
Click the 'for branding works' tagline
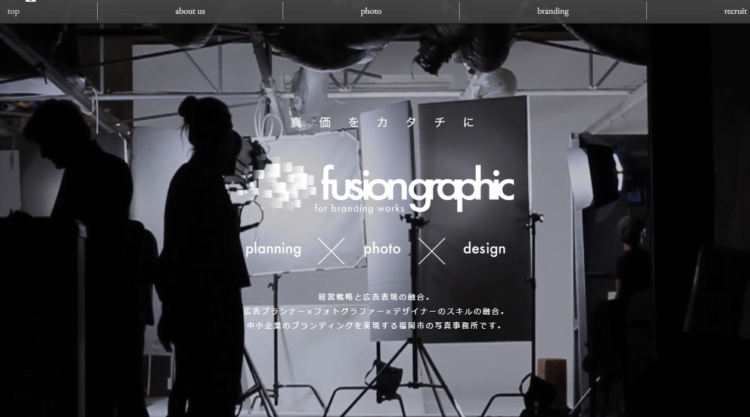point(359,208)
